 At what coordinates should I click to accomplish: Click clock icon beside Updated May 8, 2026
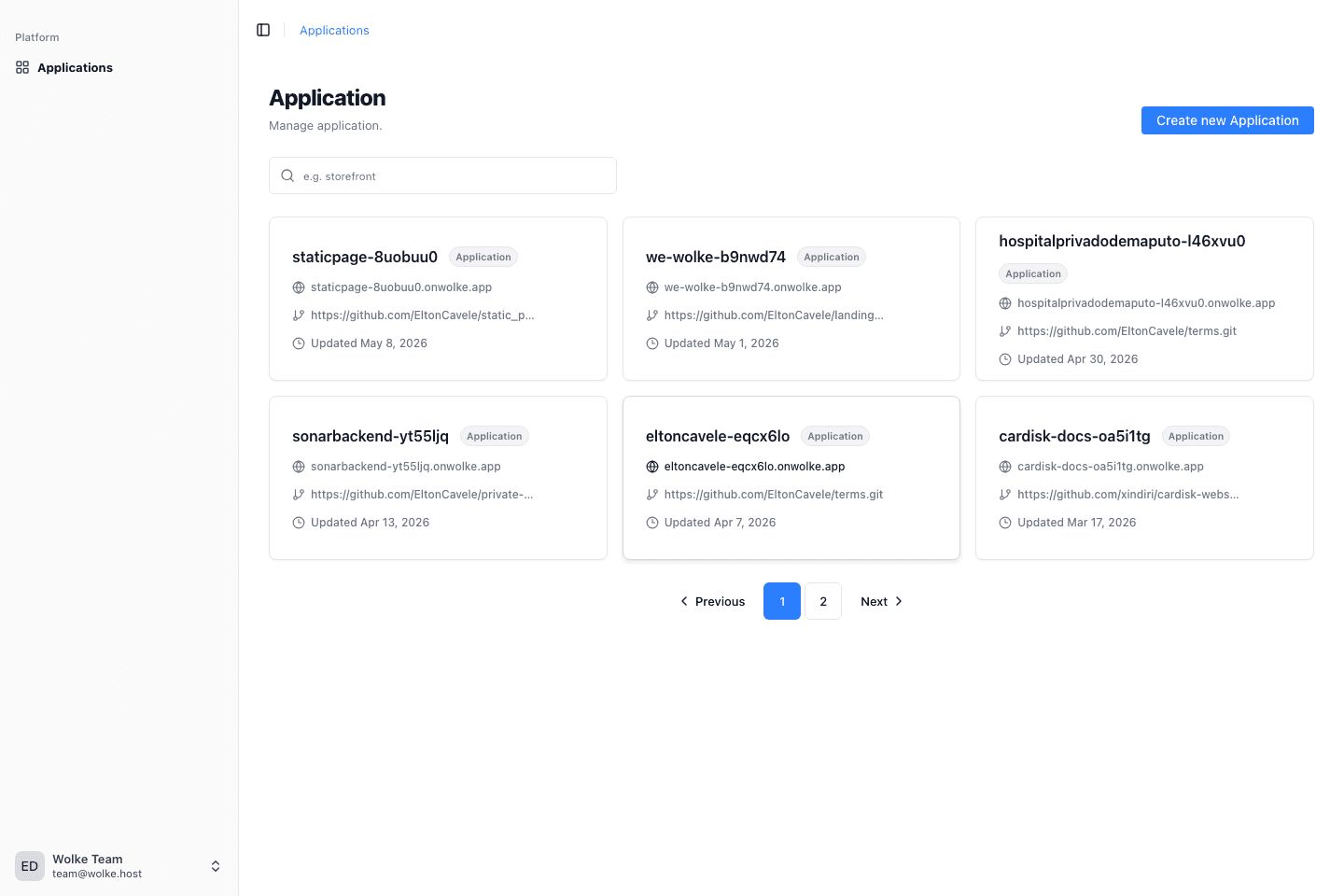(299, 343)
